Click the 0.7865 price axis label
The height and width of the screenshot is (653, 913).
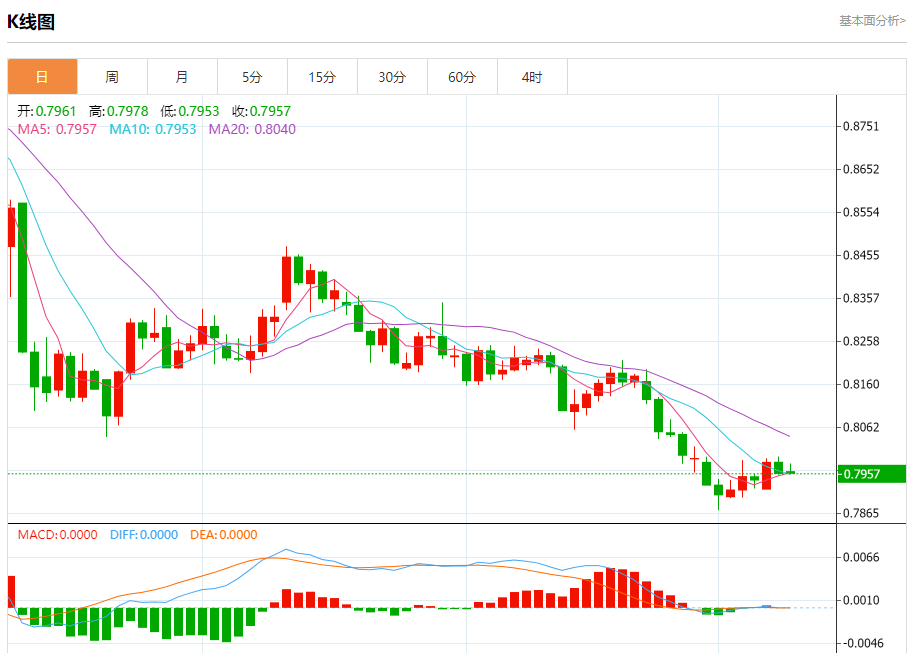(x=861, y=513)
